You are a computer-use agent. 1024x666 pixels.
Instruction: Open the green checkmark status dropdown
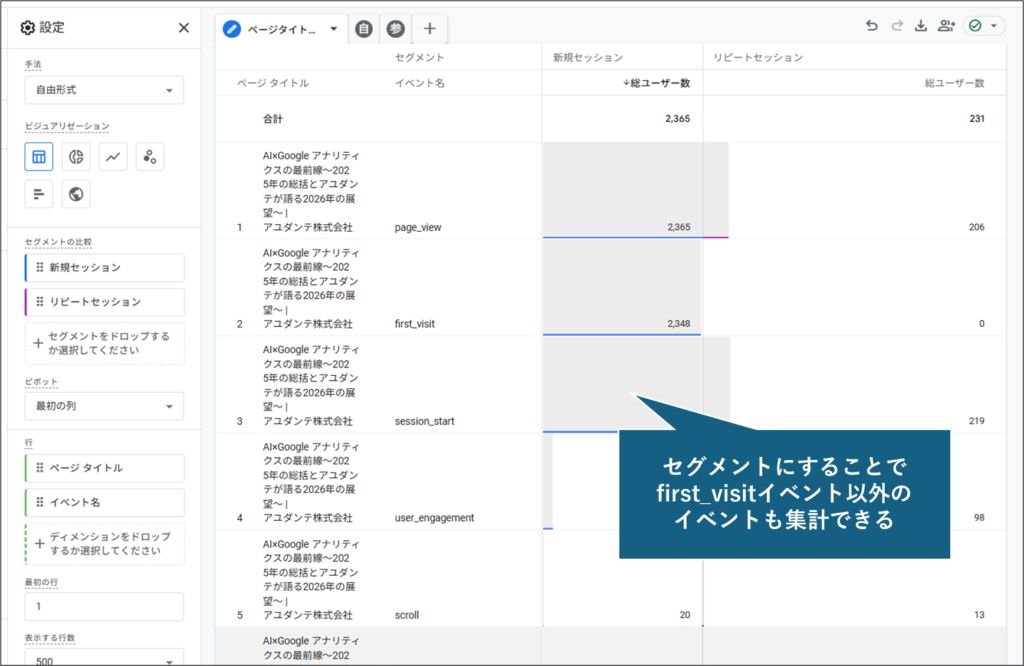(984, 27)
